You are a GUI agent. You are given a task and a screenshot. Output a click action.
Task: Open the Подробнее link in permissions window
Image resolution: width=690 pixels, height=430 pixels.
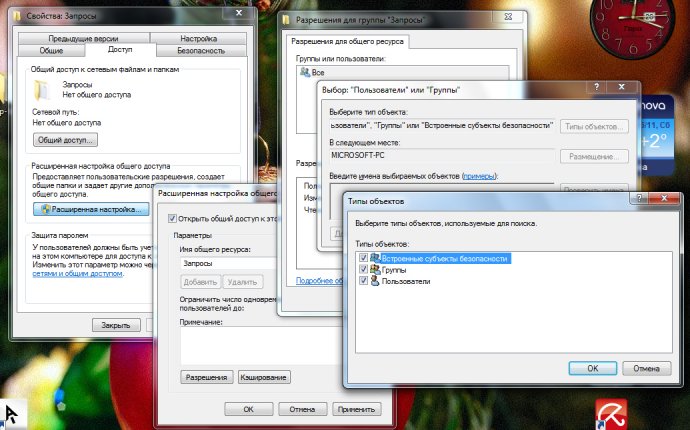[x=319, y=280]
